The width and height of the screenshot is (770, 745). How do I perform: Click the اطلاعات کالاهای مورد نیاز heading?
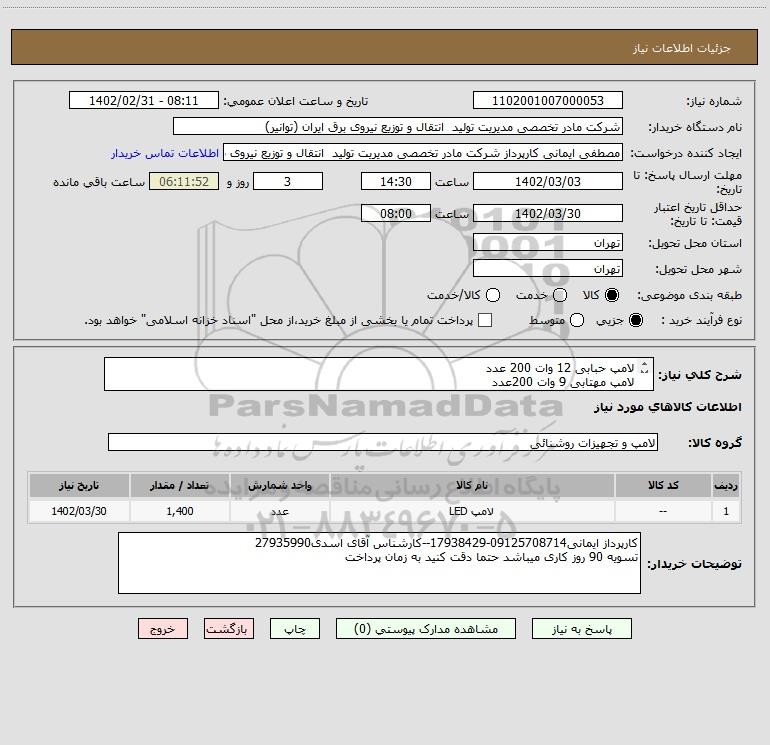[x=668, y=407]
